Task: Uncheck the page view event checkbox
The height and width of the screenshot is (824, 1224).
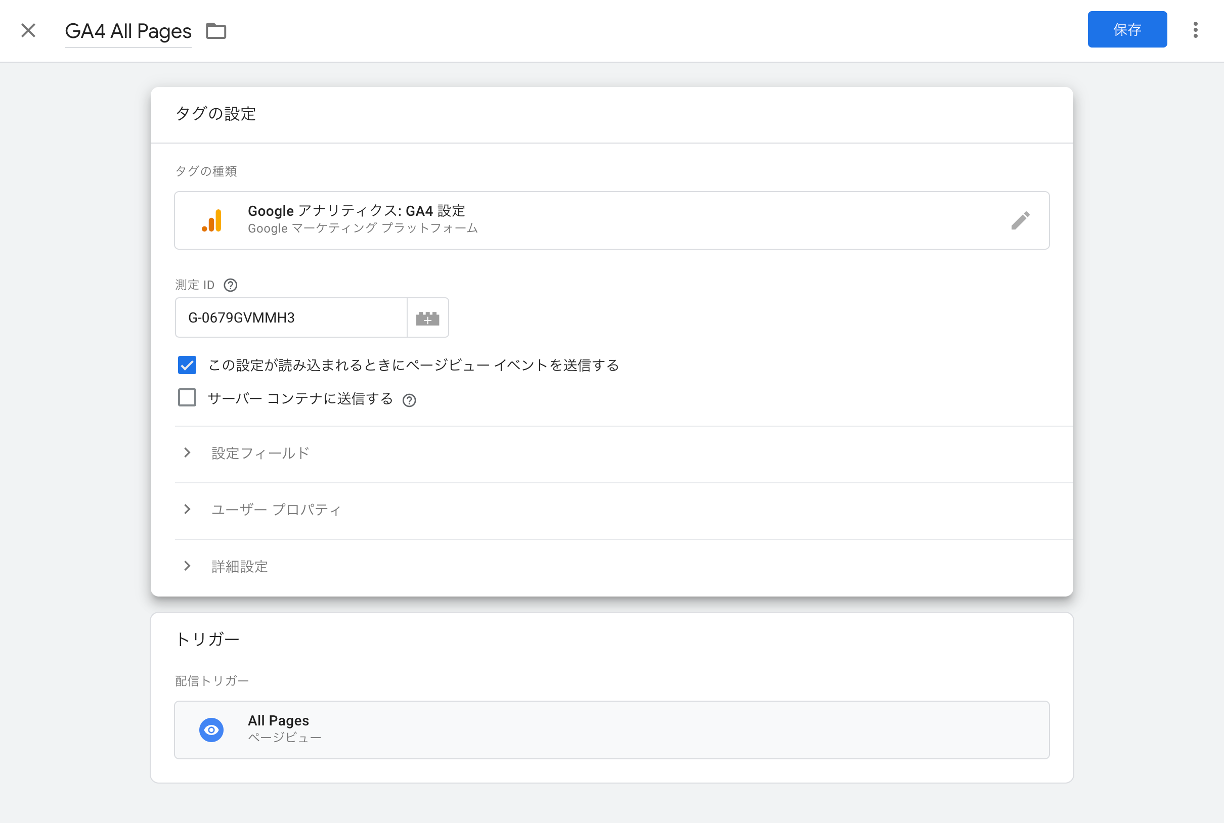Action: 187,365
